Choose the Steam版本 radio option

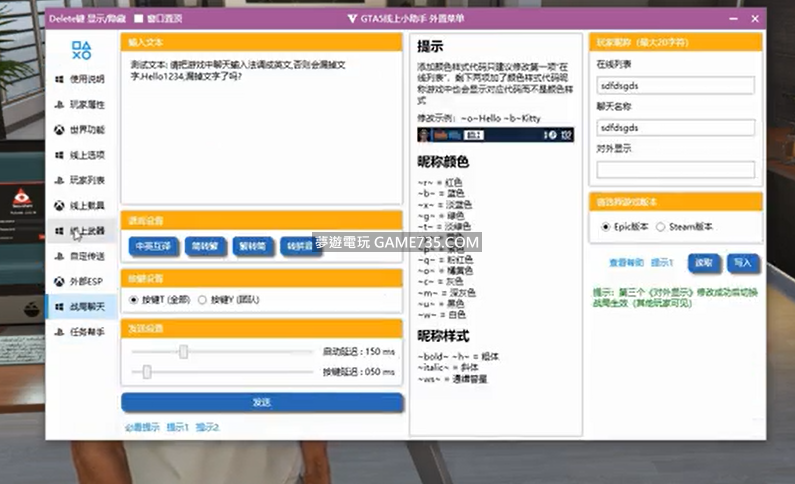(661, 227)
